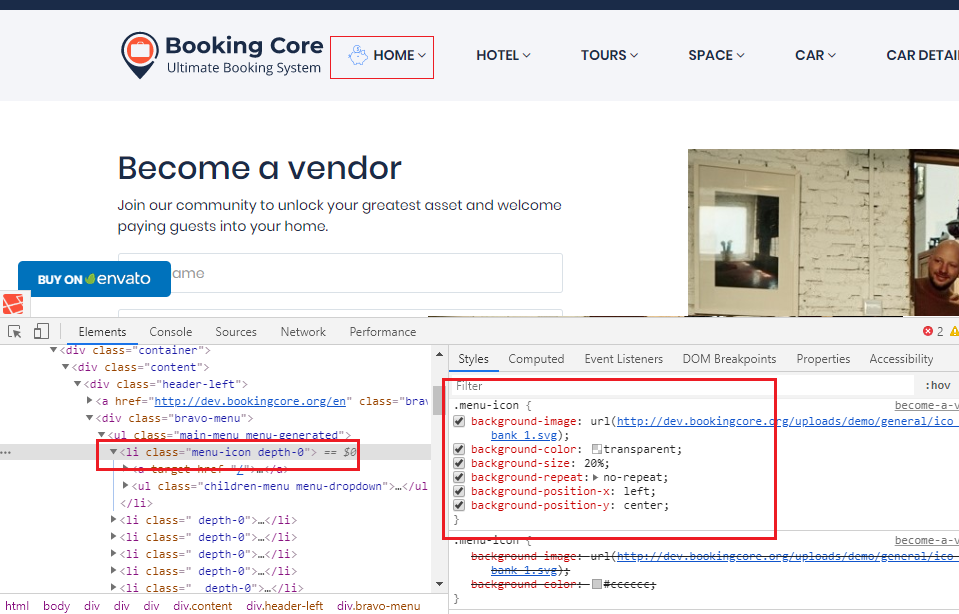
Task: Click the piggy bank icon beside HOME
Action: 357,56
